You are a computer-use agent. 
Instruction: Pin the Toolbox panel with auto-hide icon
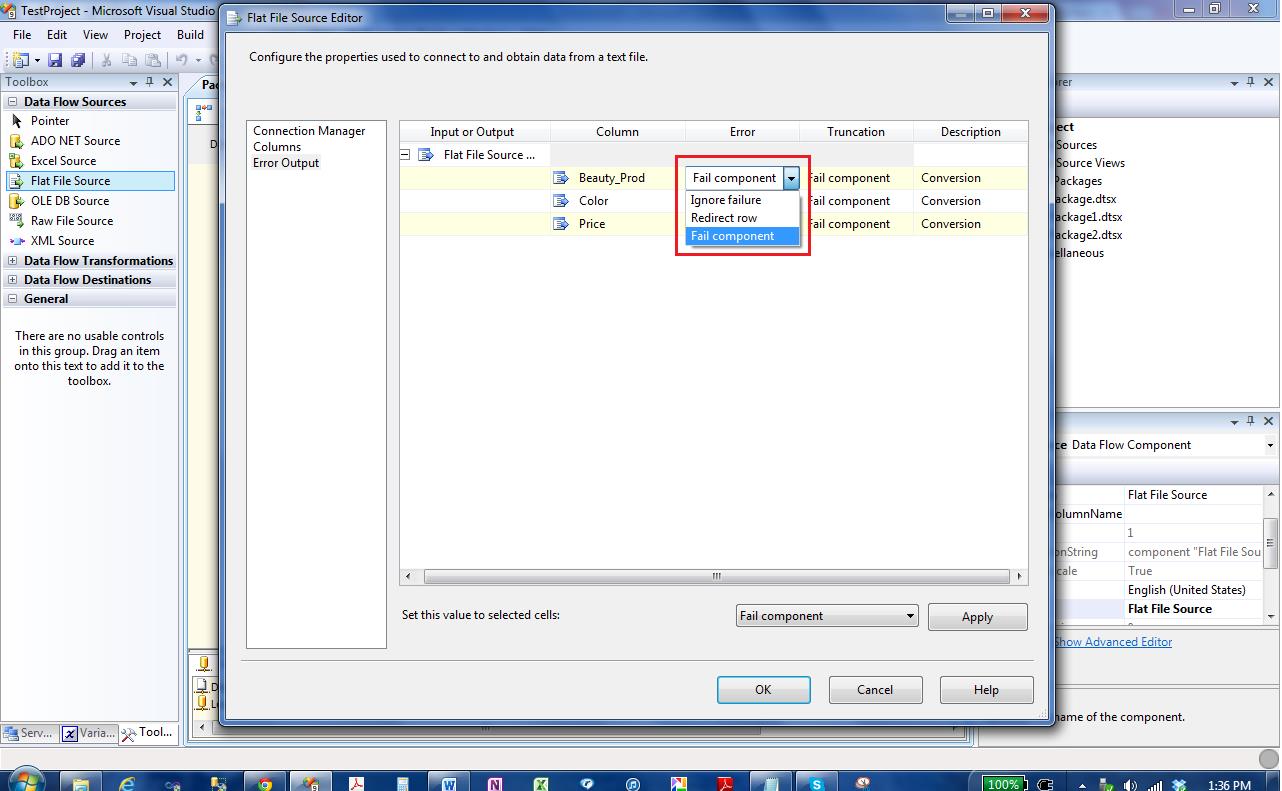coord(150,82)
